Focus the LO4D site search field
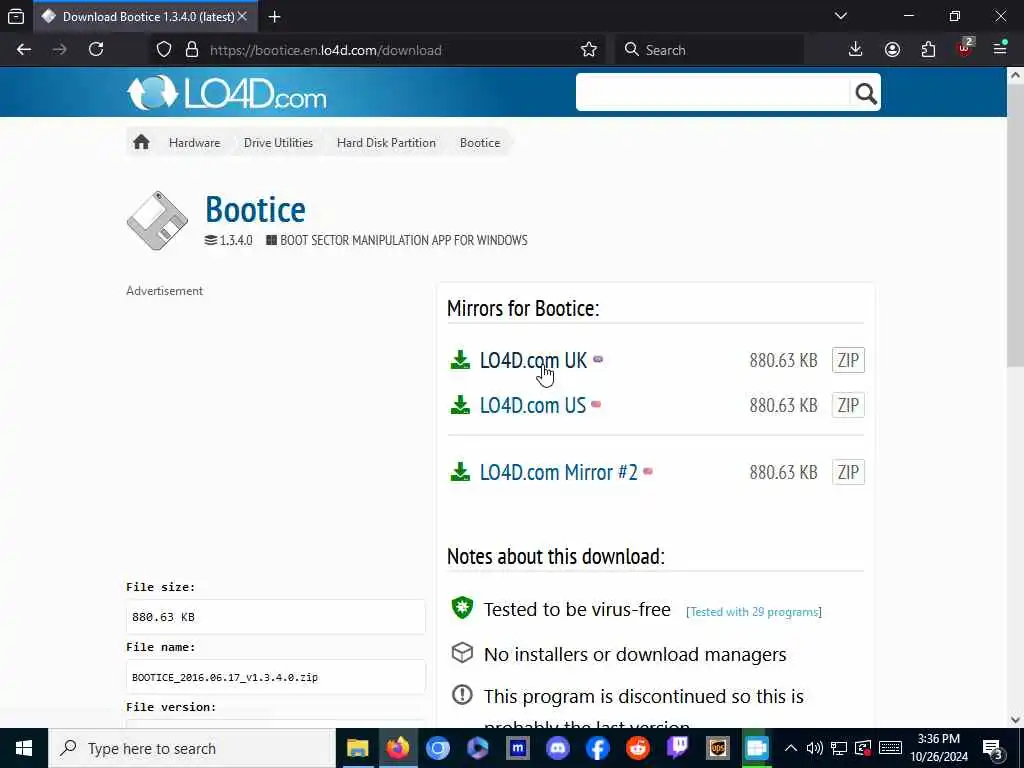 712,93
